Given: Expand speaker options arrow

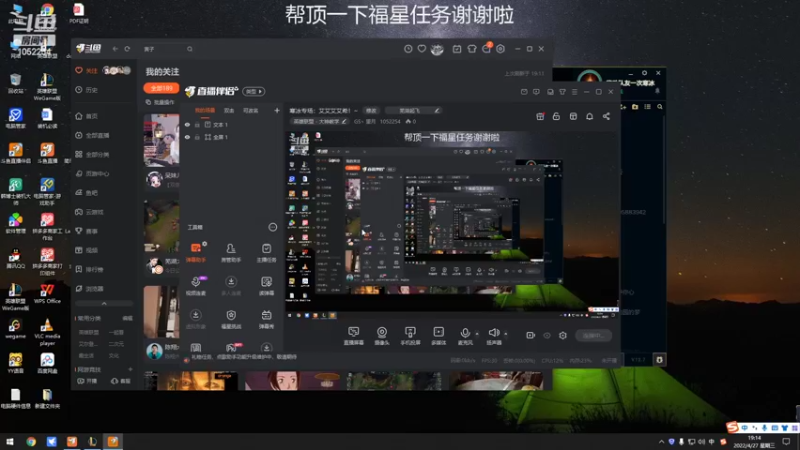Looking at the screenshot, I should click(506, 334).
